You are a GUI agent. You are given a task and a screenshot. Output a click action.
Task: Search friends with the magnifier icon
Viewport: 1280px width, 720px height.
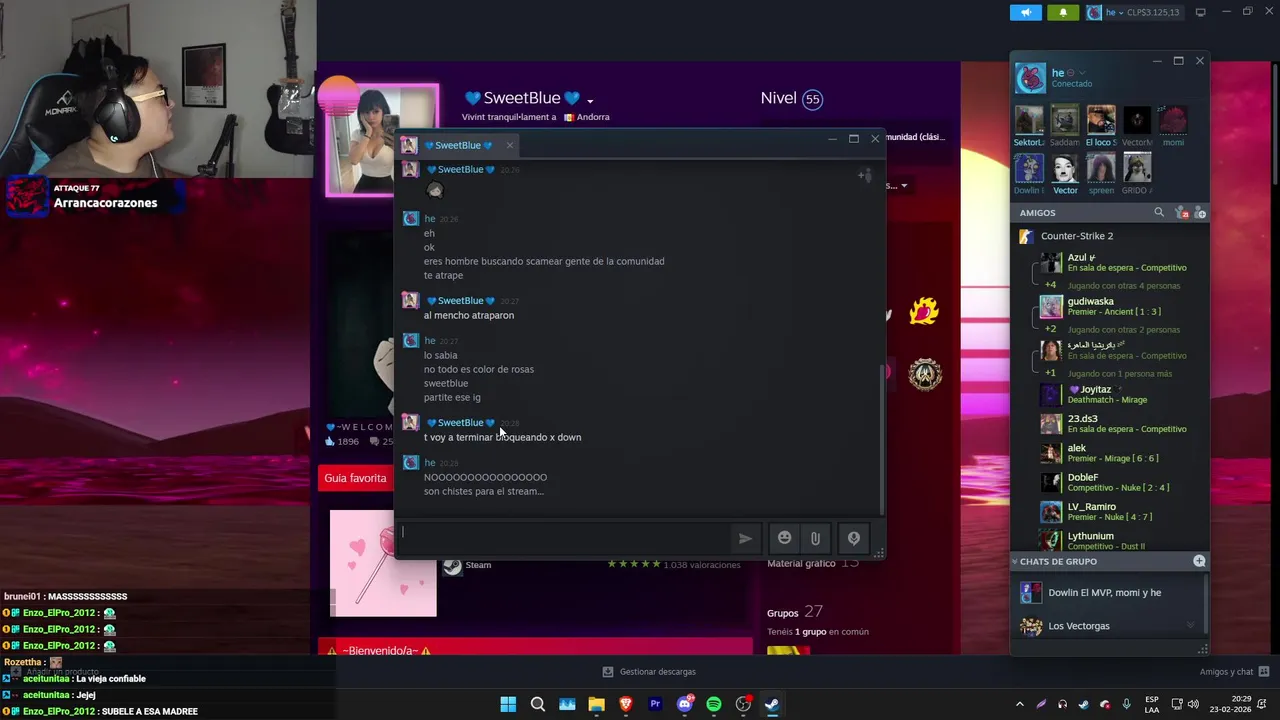point(1159,213)
